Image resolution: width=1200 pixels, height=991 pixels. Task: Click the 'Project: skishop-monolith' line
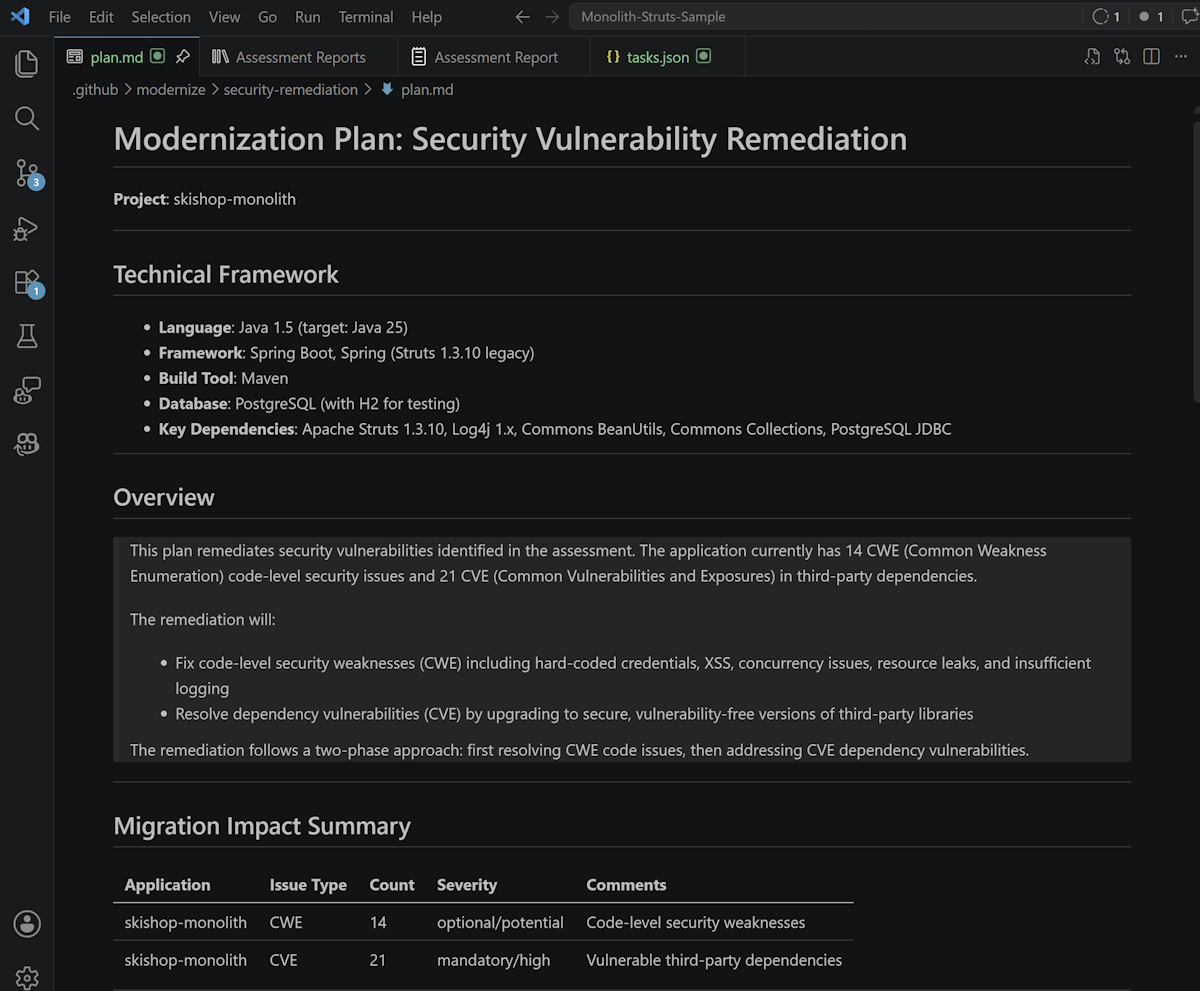point(205,199)
